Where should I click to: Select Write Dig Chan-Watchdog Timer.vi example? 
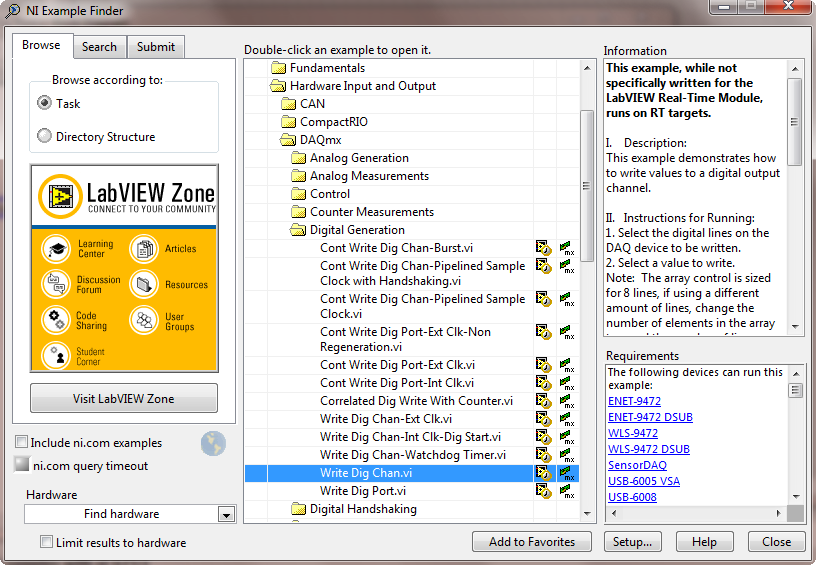pyautogui.click(x=413, y=455)
